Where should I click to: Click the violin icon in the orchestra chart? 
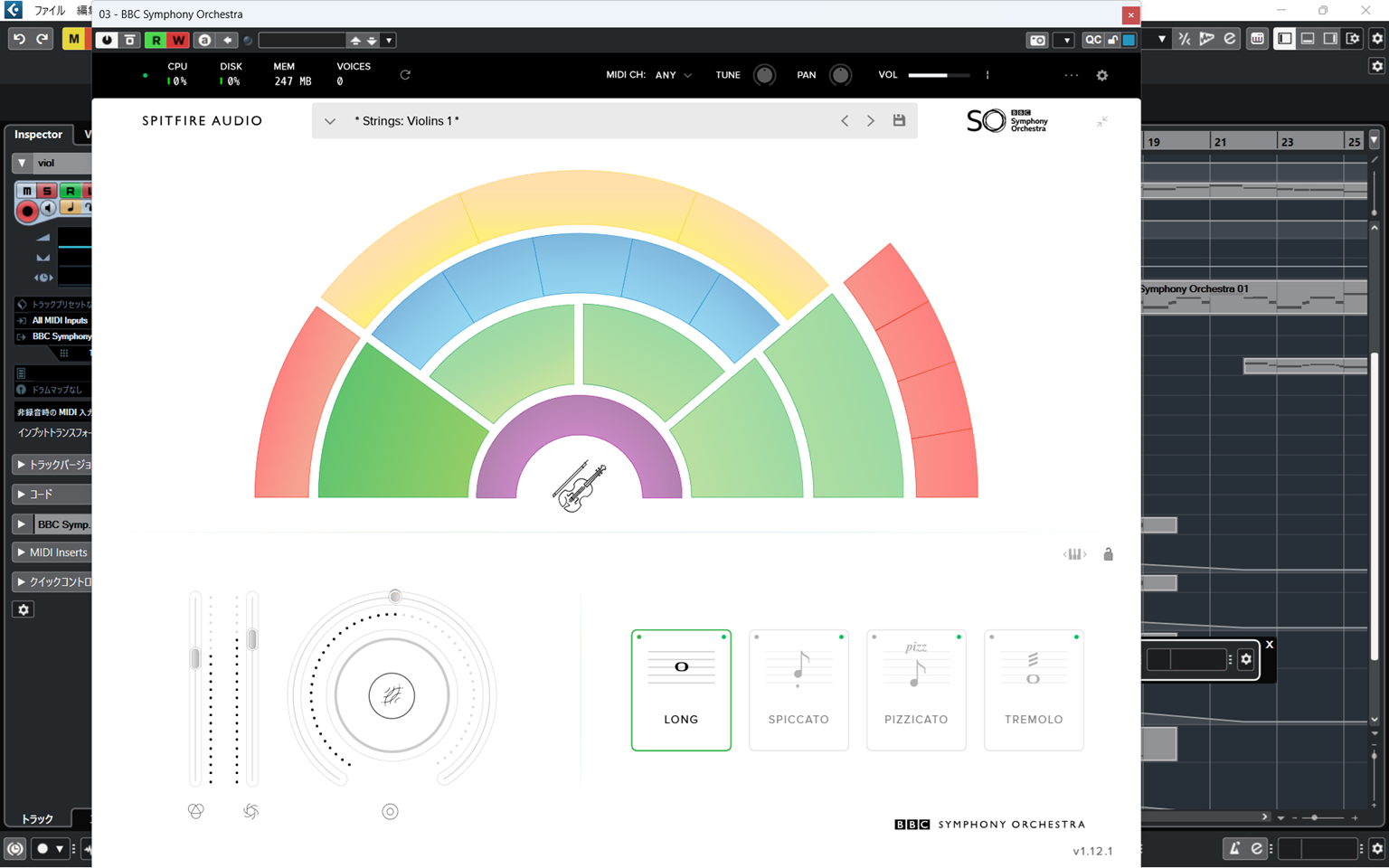pos(579,486)
